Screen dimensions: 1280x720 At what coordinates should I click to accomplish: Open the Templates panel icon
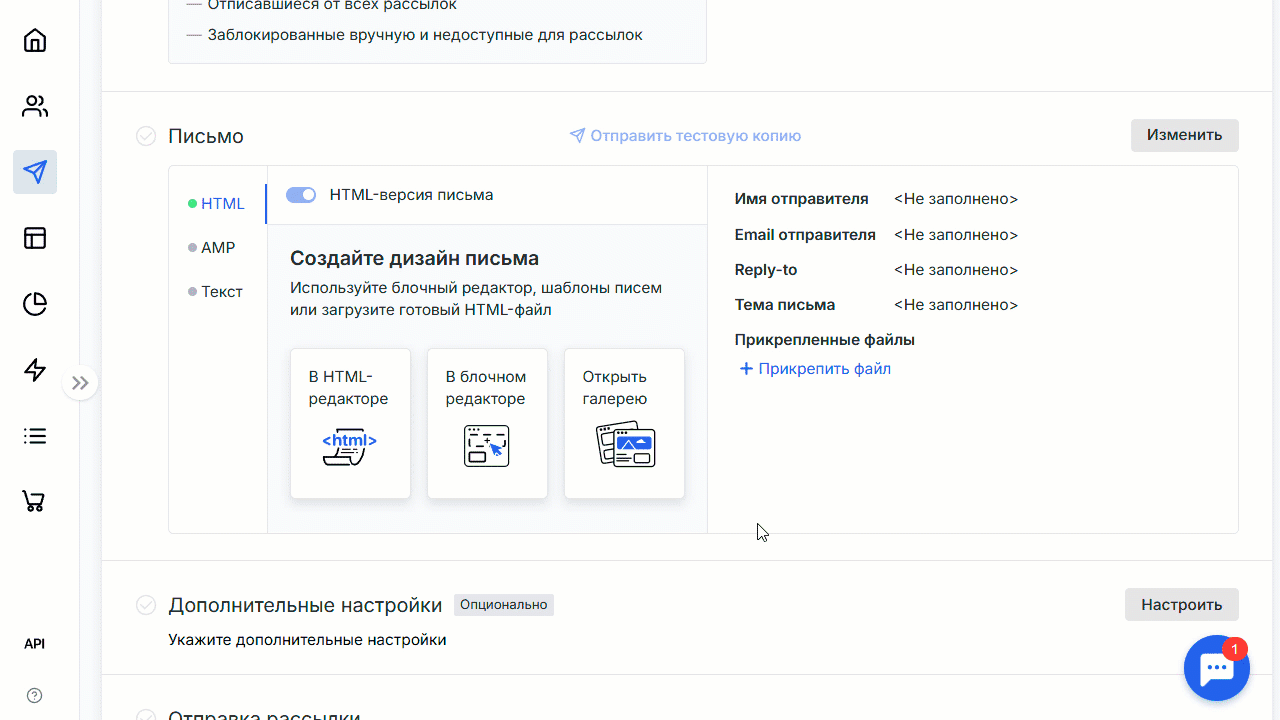[34, 238]
